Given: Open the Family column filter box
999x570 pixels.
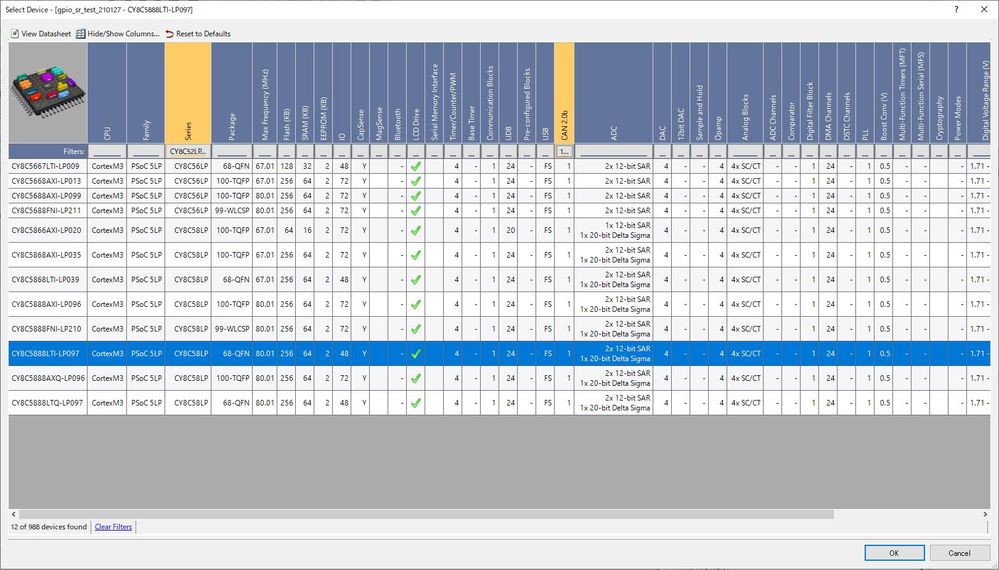Looking at the screenshot, I should [145, 151].
